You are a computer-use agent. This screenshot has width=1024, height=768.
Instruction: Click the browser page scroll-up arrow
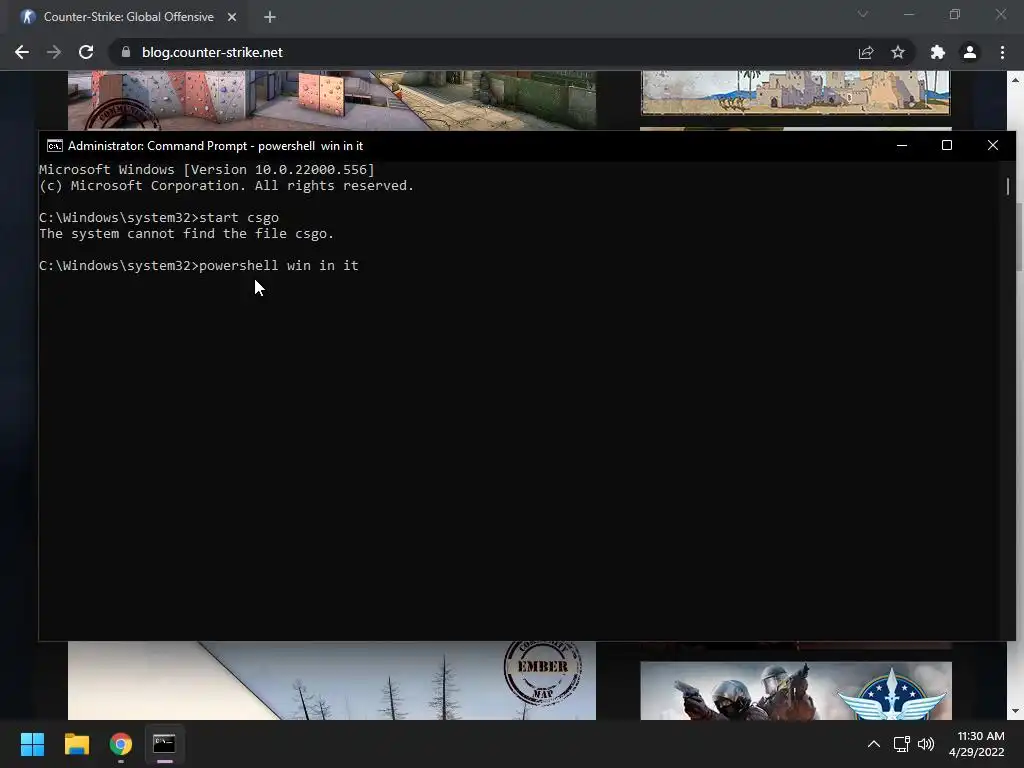pyautogui.click(x=1016, y=80)
